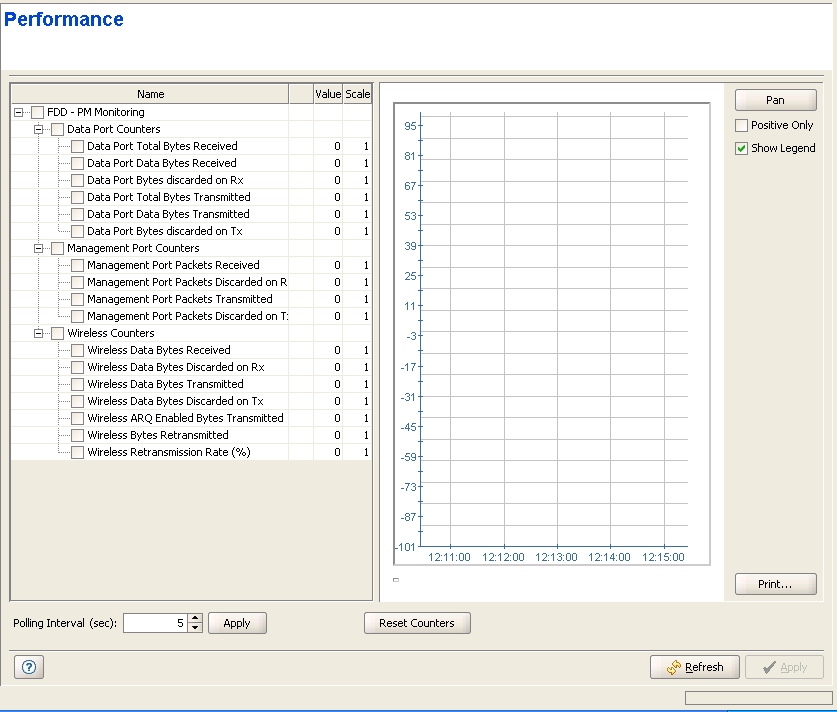This screenshot has height=712, width=837.
Task: Open the Print dialog button
Action: click(x=775, y=584)
